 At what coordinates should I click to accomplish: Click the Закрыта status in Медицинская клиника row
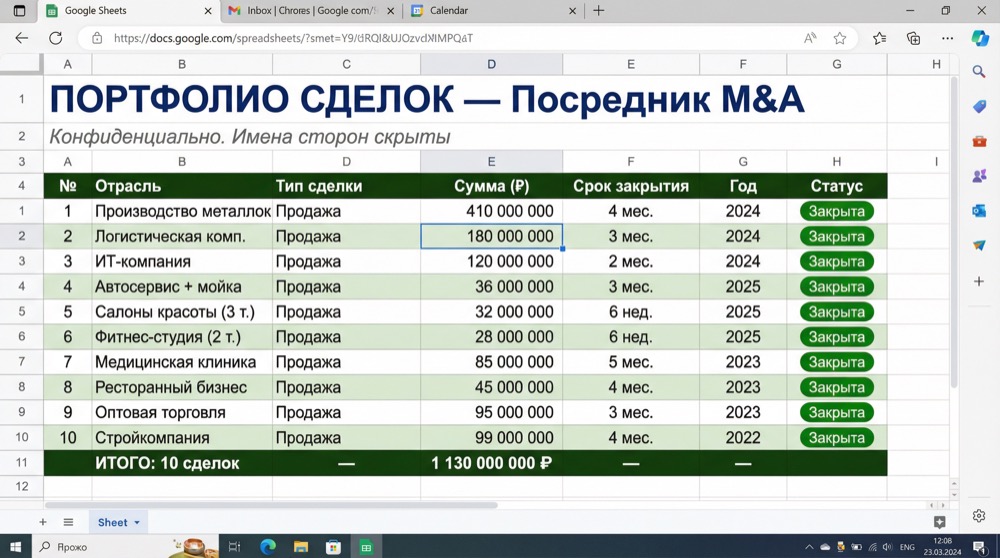coord(837,362)
